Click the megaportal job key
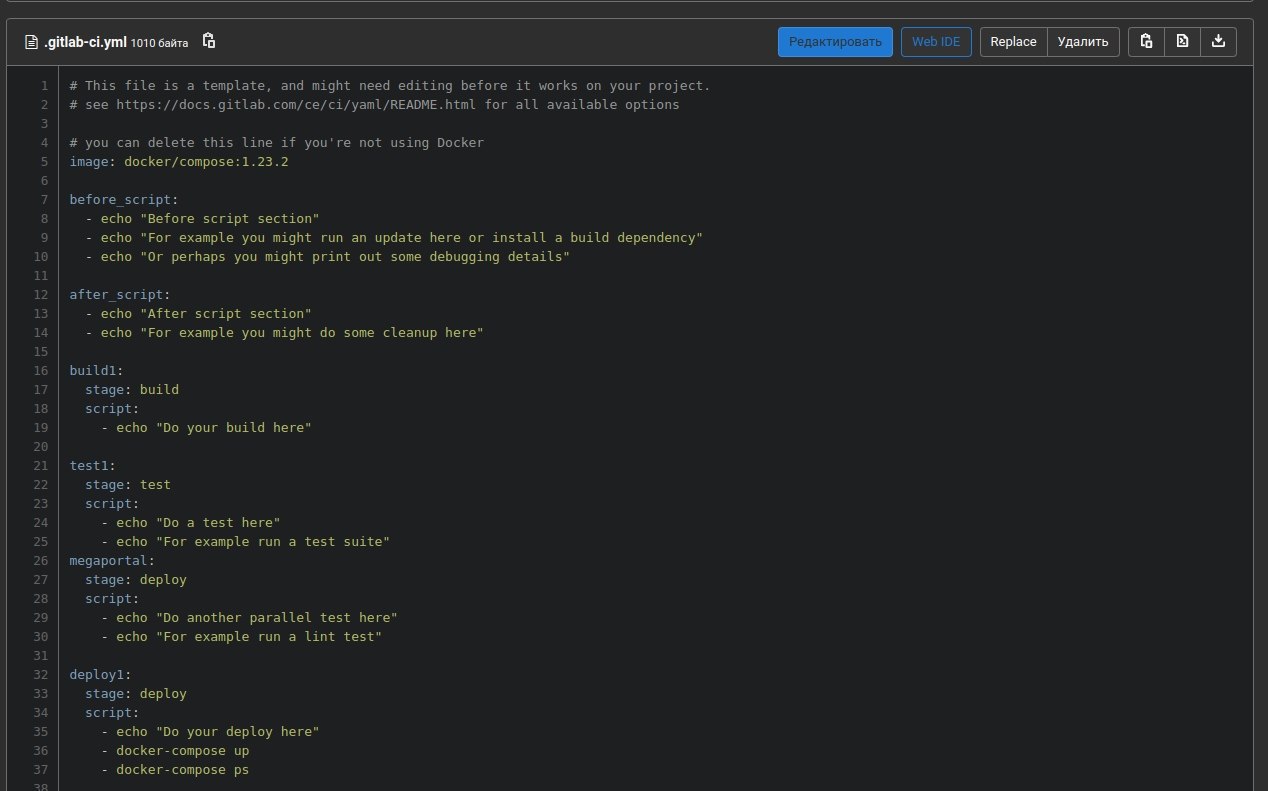 click(x=108, y=561)
